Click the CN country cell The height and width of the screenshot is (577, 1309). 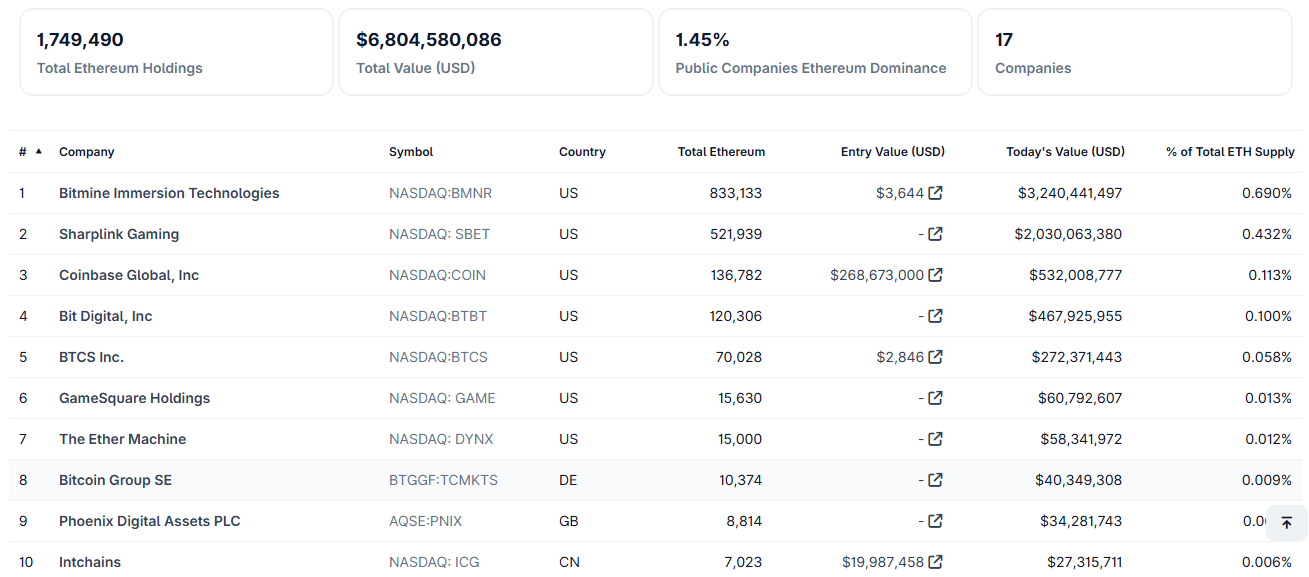(x=569, y=562)
